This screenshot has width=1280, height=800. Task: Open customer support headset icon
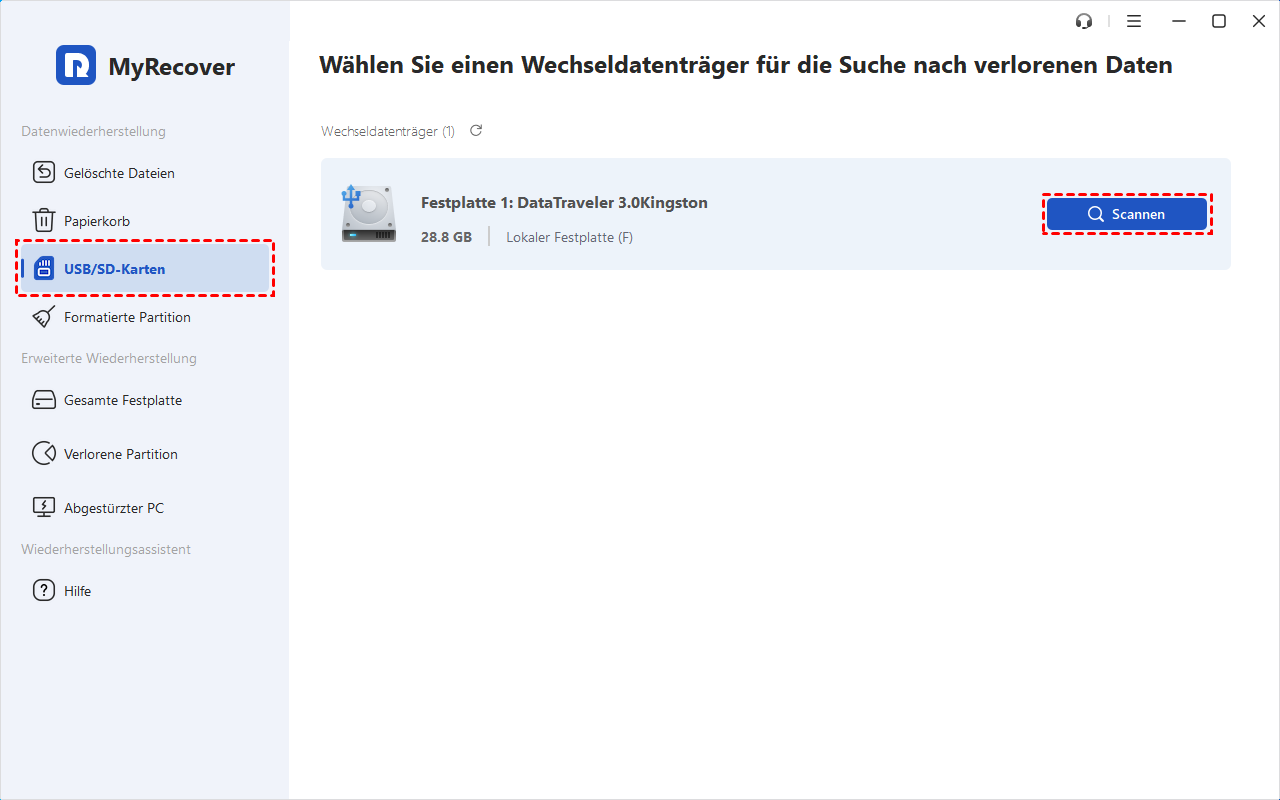[1083, 21]
